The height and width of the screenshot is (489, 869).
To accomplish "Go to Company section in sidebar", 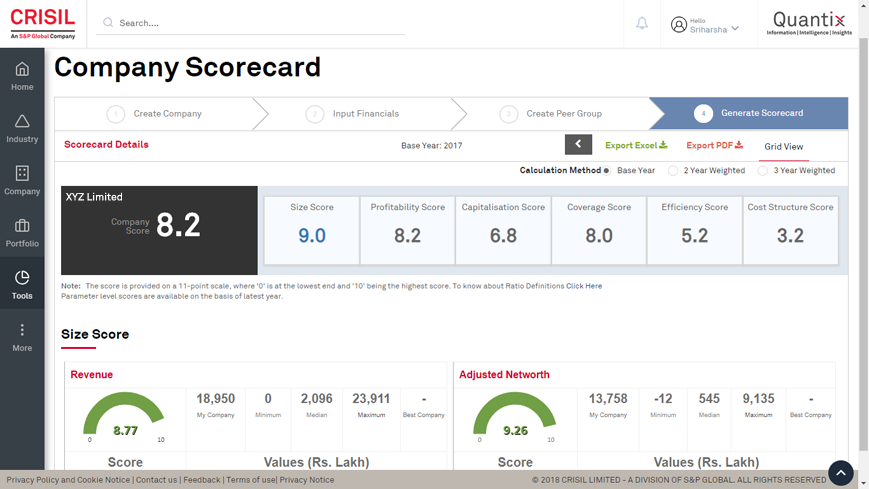I will pyautogui.click(x=22, y=180).
